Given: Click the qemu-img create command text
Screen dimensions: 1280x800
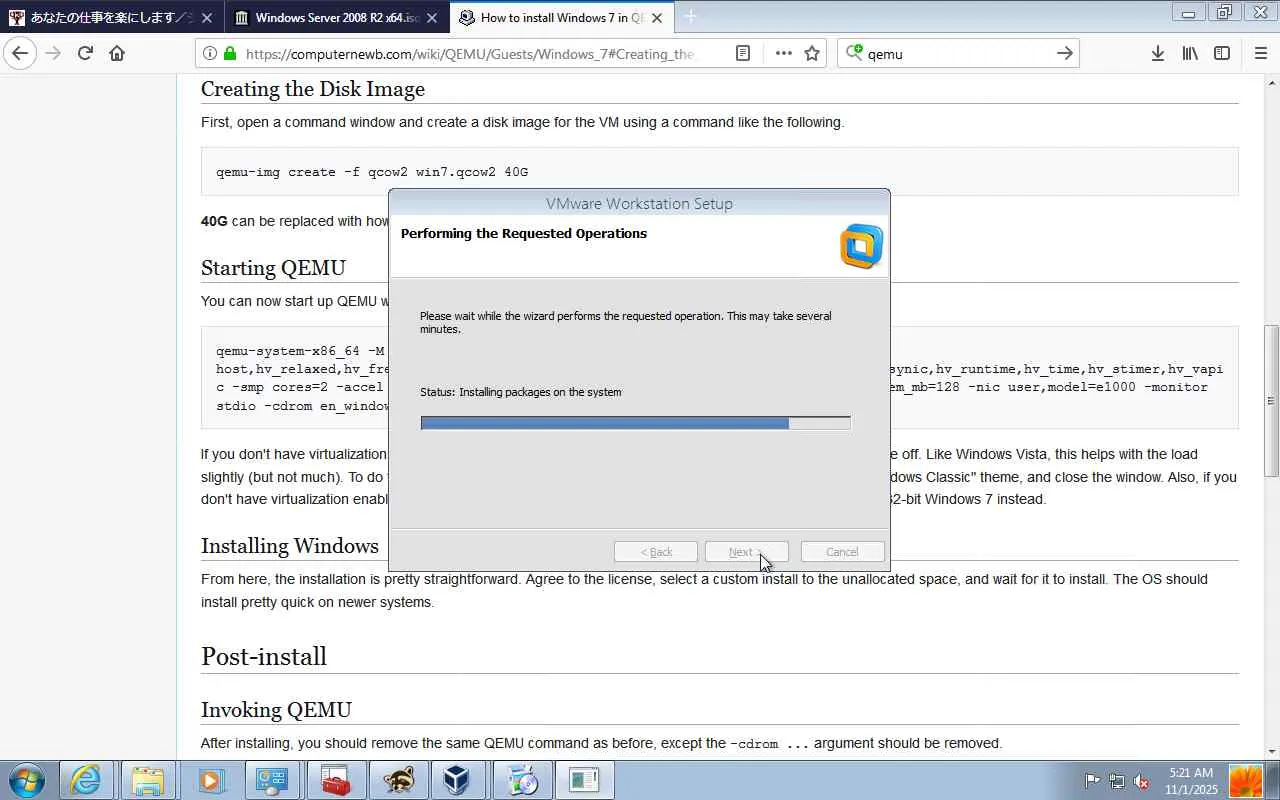Looking at the screenshot, I should (372, 172).
